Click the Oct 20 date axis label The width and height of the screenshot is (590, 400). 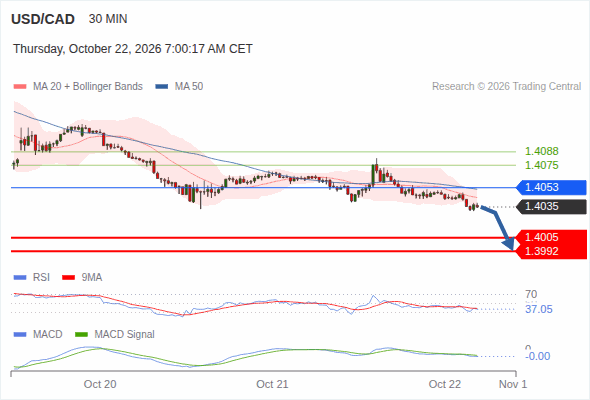(100, 384)
